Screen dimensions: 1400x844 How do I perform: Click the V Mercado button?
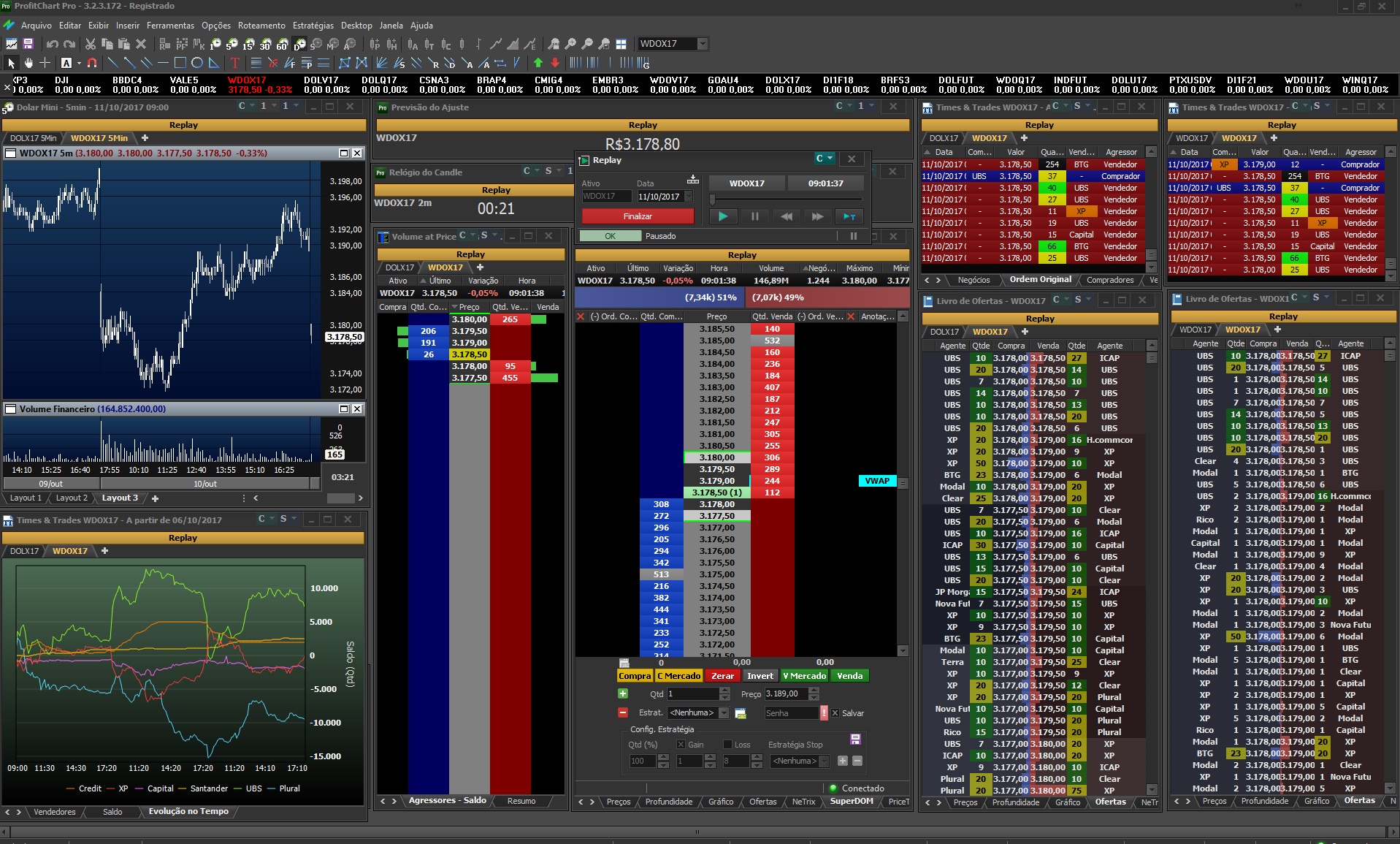804,676
